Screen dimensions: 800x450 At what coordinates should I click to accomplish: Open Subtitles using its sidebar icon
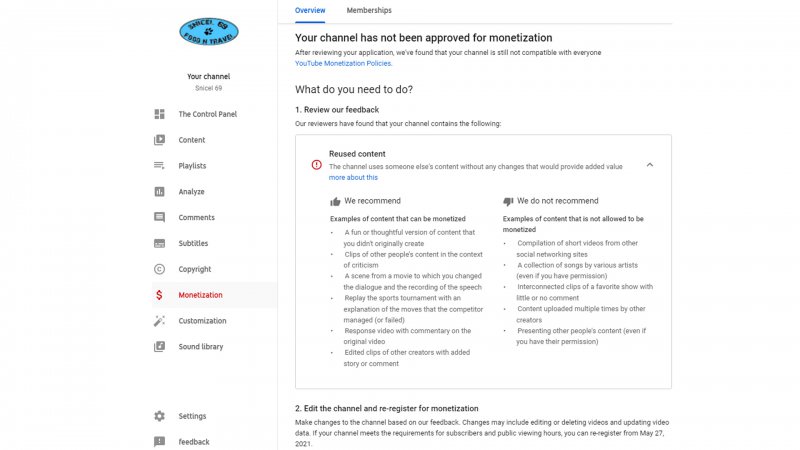[x=159, y=243]
